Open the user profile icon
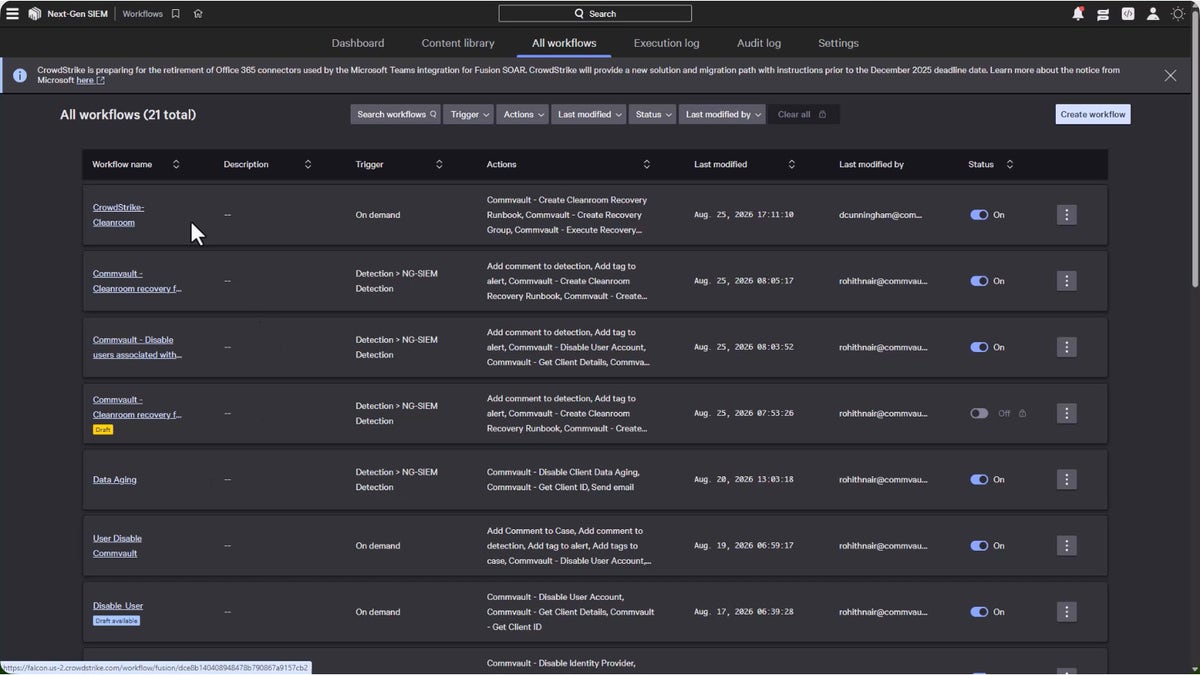Screen dimensions: 1200x675 point(1153,14)
